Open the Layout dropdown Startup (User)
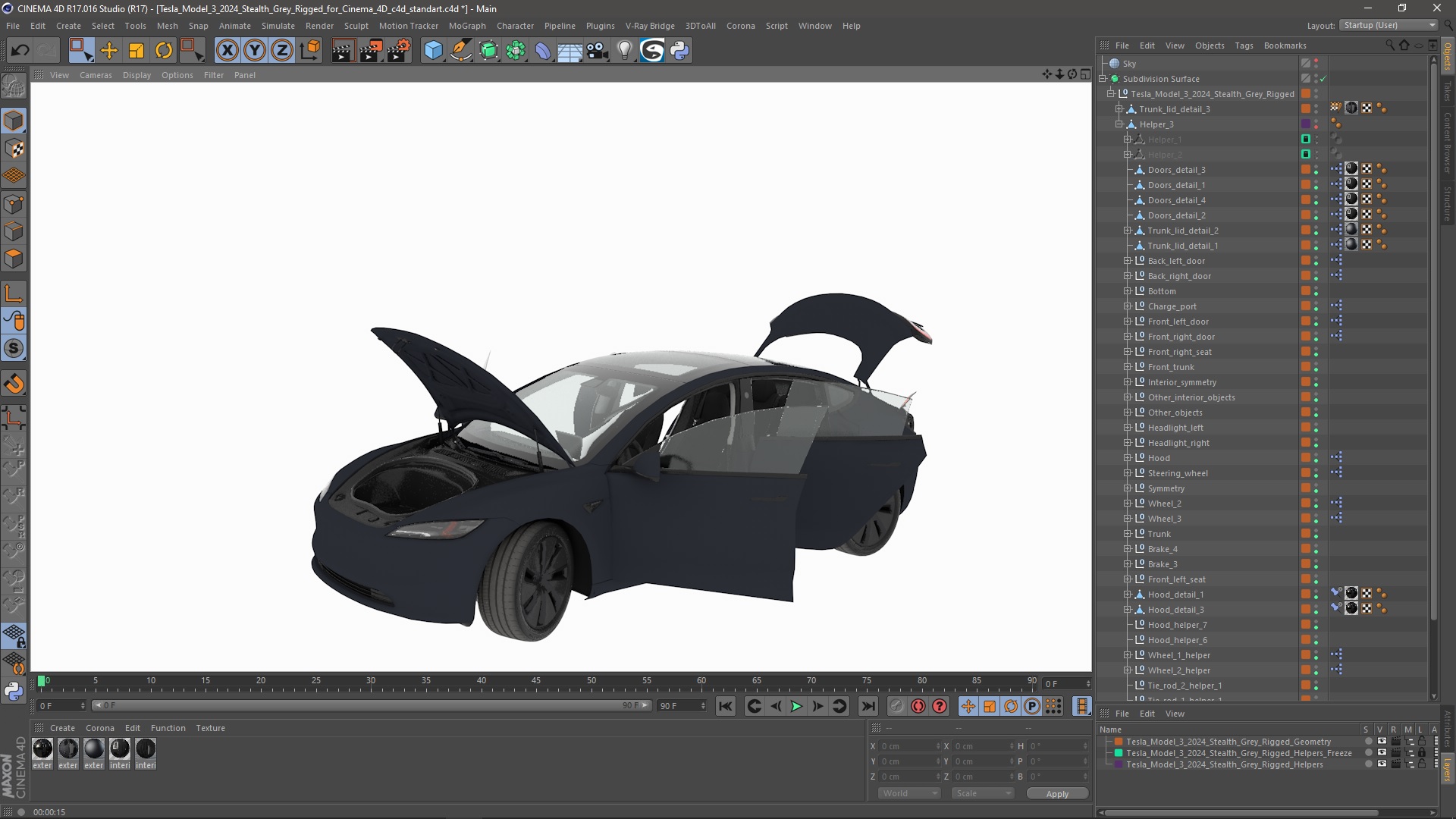This screenshot has width=1456, height=819. click(x=1389, y=26)
